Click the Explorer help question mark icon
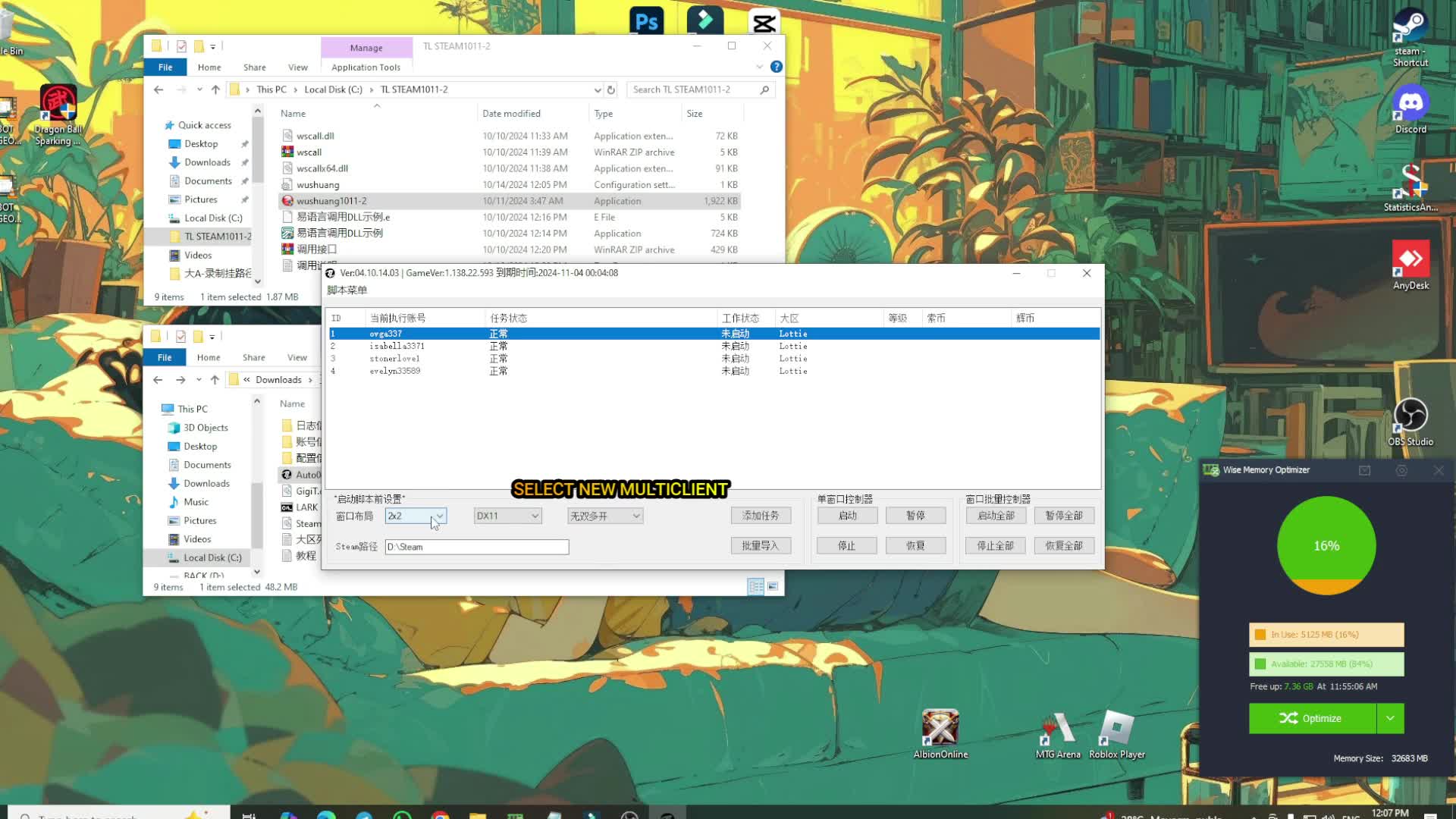 [x=776, y=67]
